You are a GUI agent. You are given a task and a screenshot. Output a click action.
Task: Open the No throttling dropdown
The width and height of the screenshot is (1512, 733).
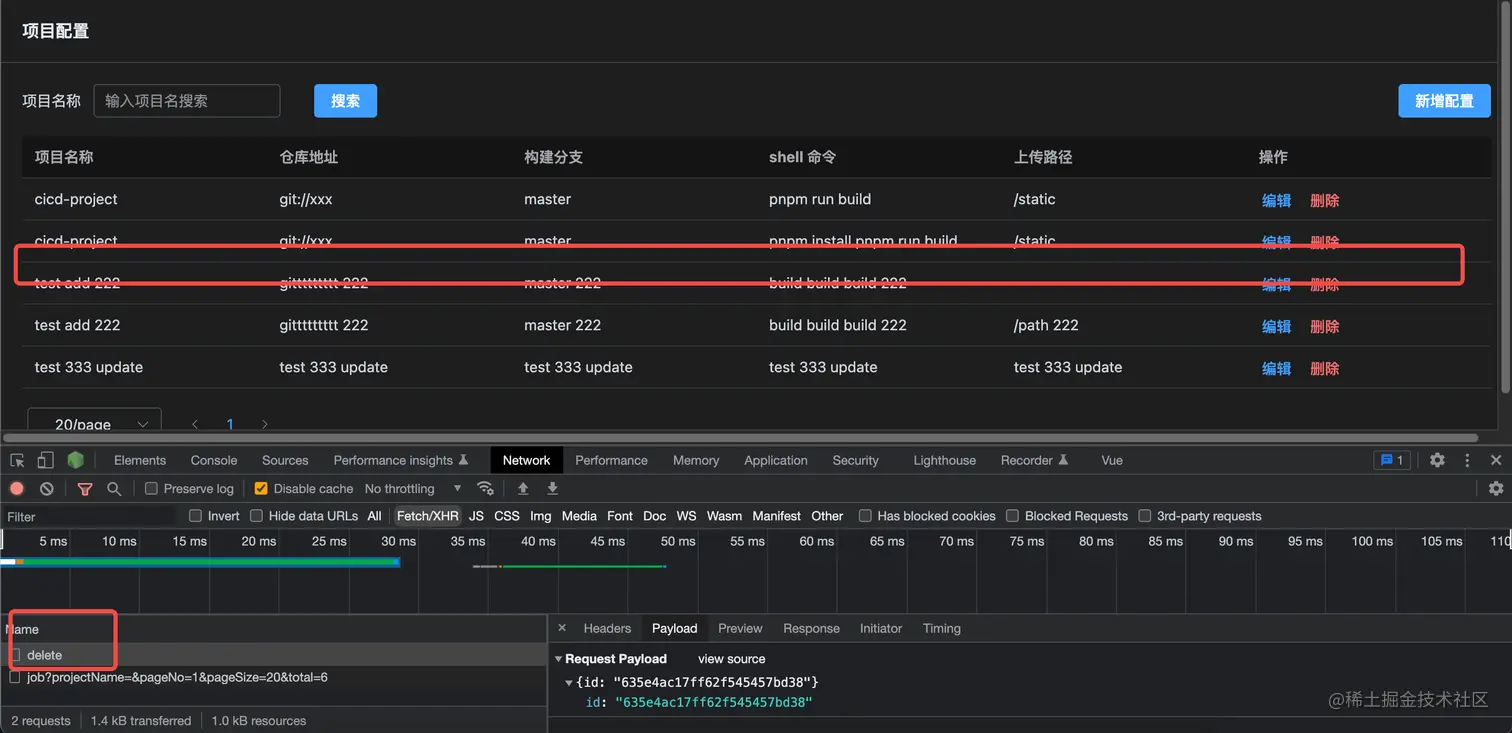click(413, 488)
